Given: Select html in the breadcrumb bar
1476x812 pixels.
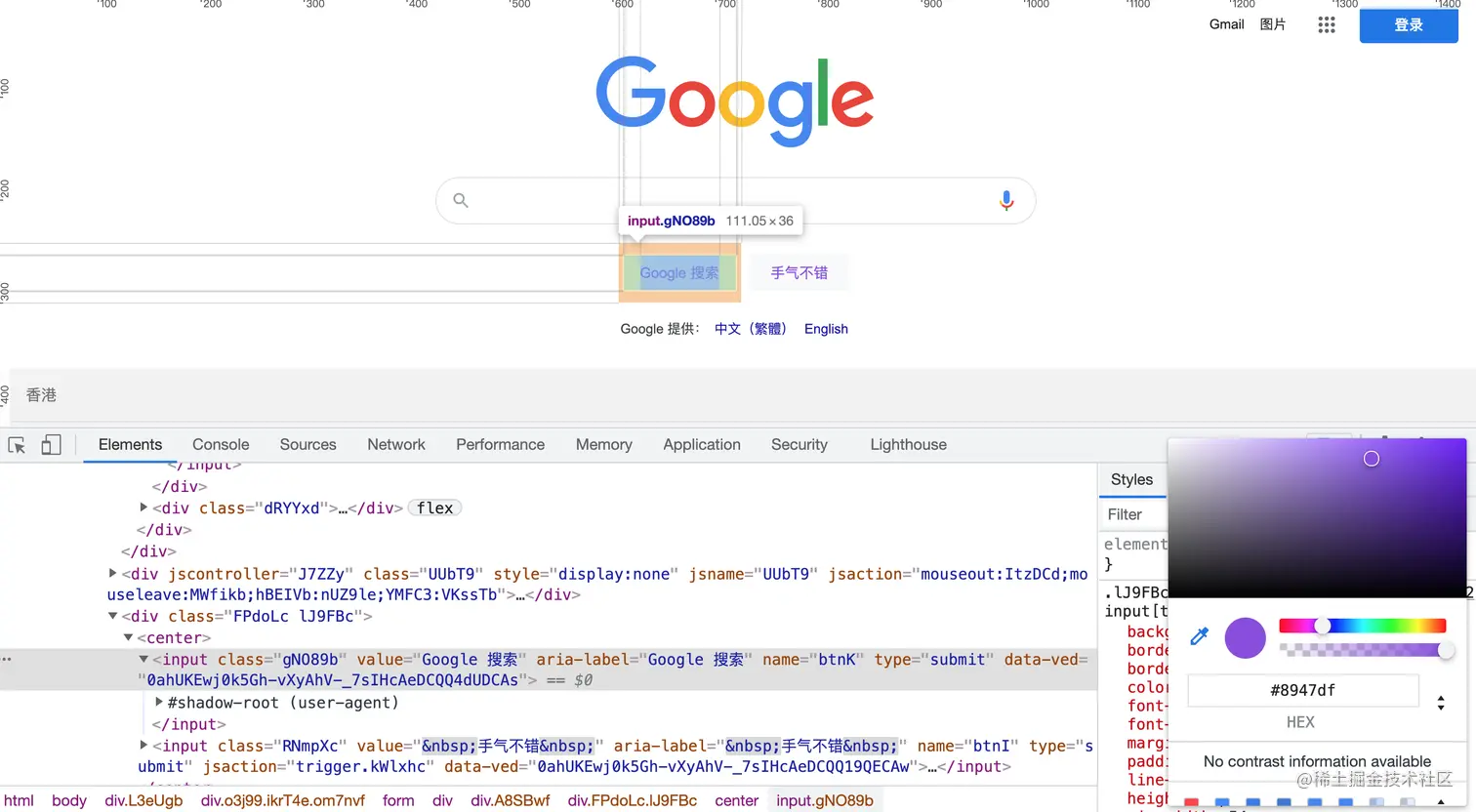Looking at the screenshot, I should (20, 800).
